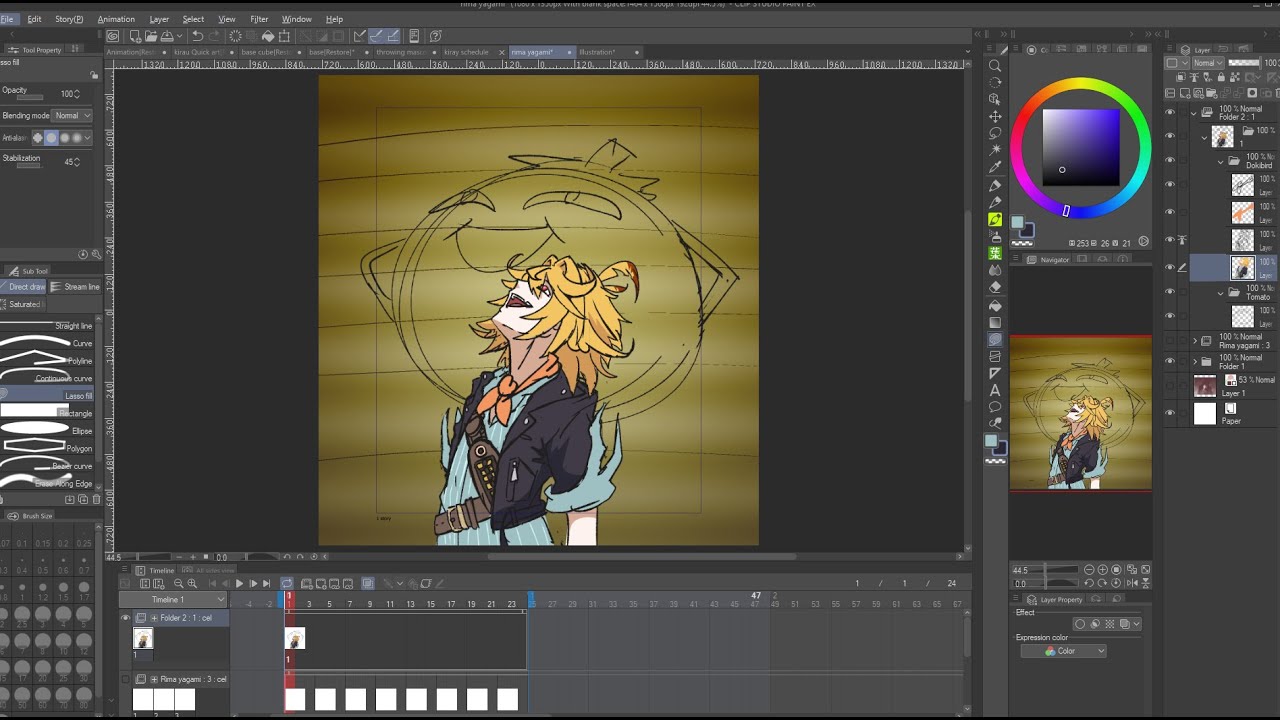Select the Ellipse sub tool
The image size is (1280, 720).
(47, 431)
